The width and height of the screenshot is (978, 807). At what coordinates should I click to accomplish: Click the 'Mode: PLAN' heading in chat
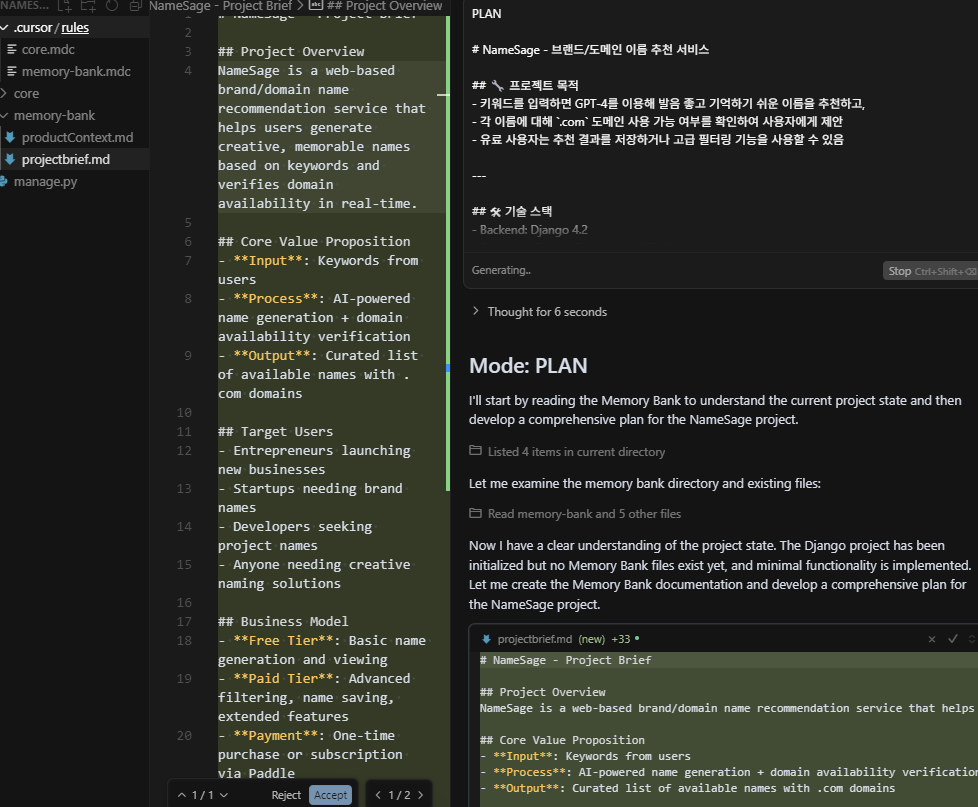[528, 365]
